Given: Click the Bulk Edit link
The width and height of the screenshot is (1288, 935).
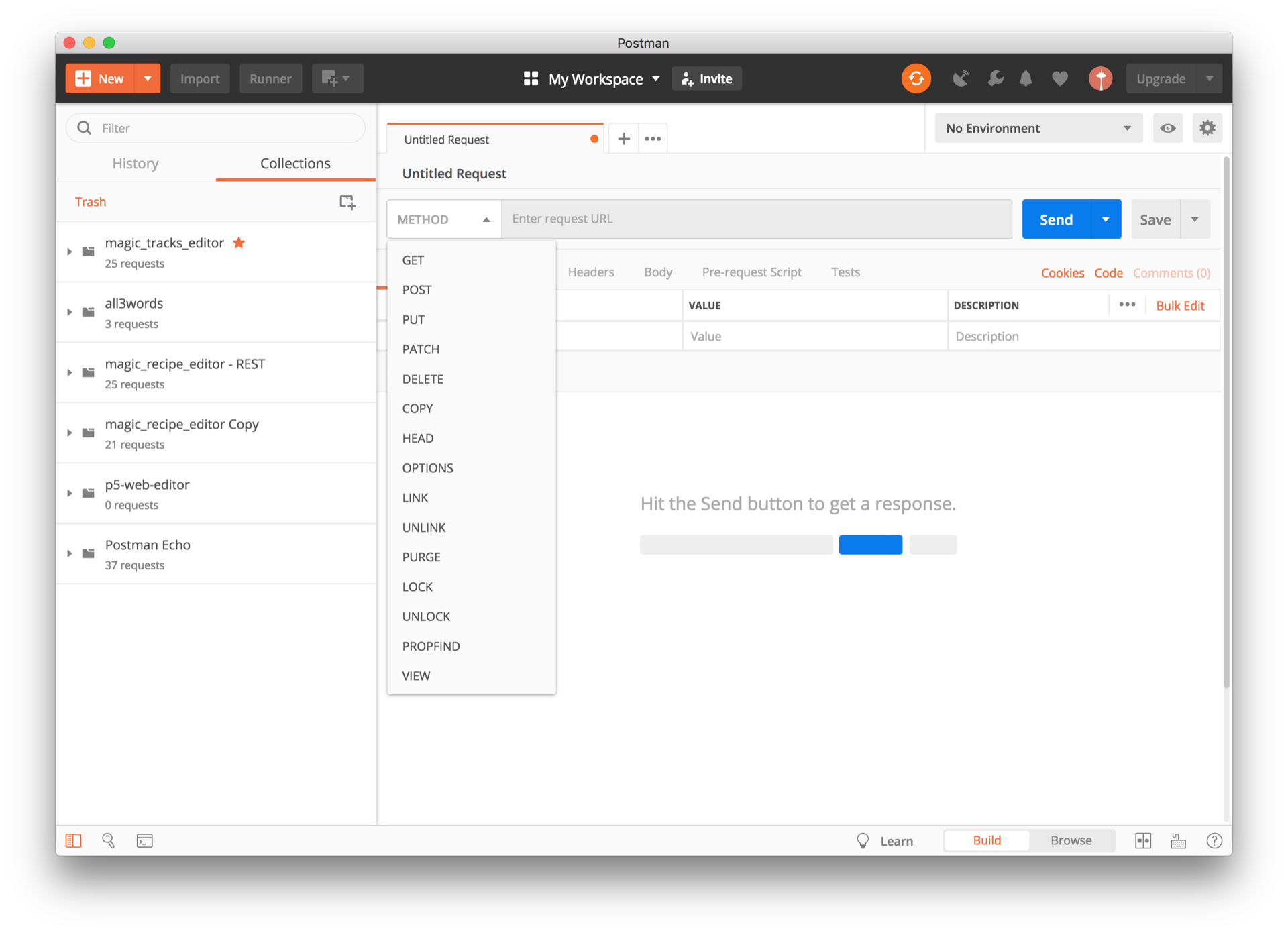Looking at the screenshot, I should [x=1180, y=305].
